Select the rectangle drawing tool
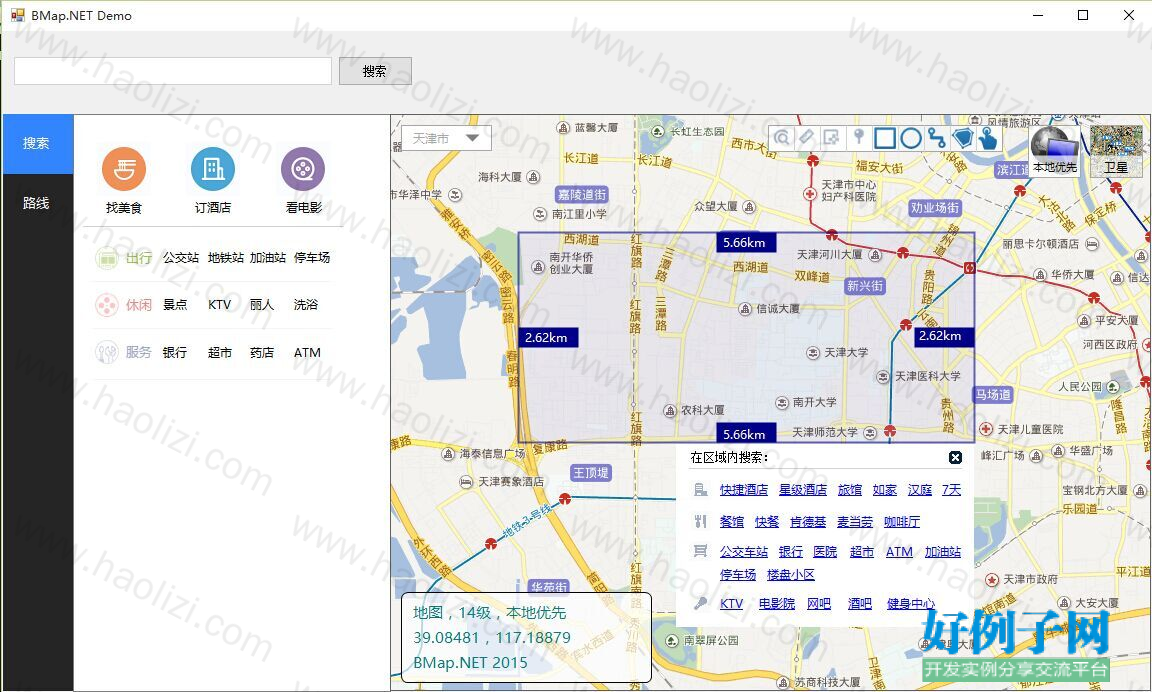The image size is (1152, 692). click(x=885, y=137)
